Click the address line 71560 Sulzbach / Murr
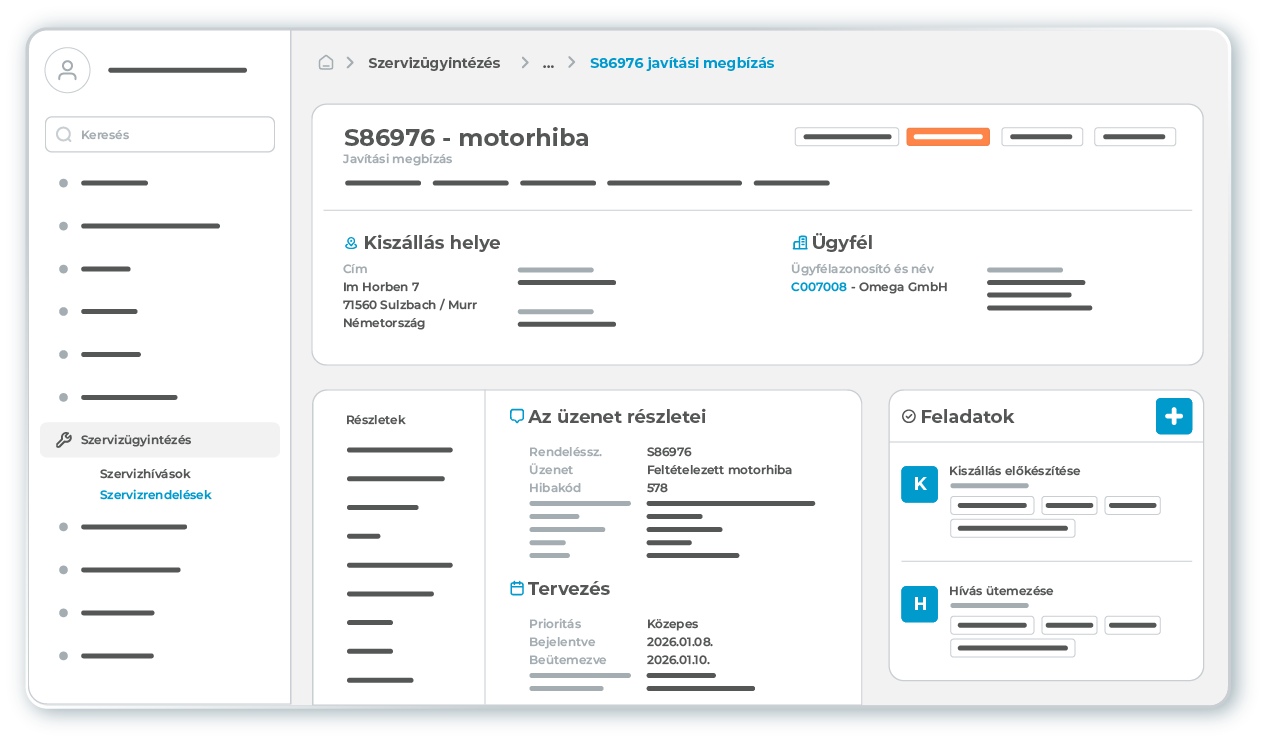 click(x=410, y=305)
